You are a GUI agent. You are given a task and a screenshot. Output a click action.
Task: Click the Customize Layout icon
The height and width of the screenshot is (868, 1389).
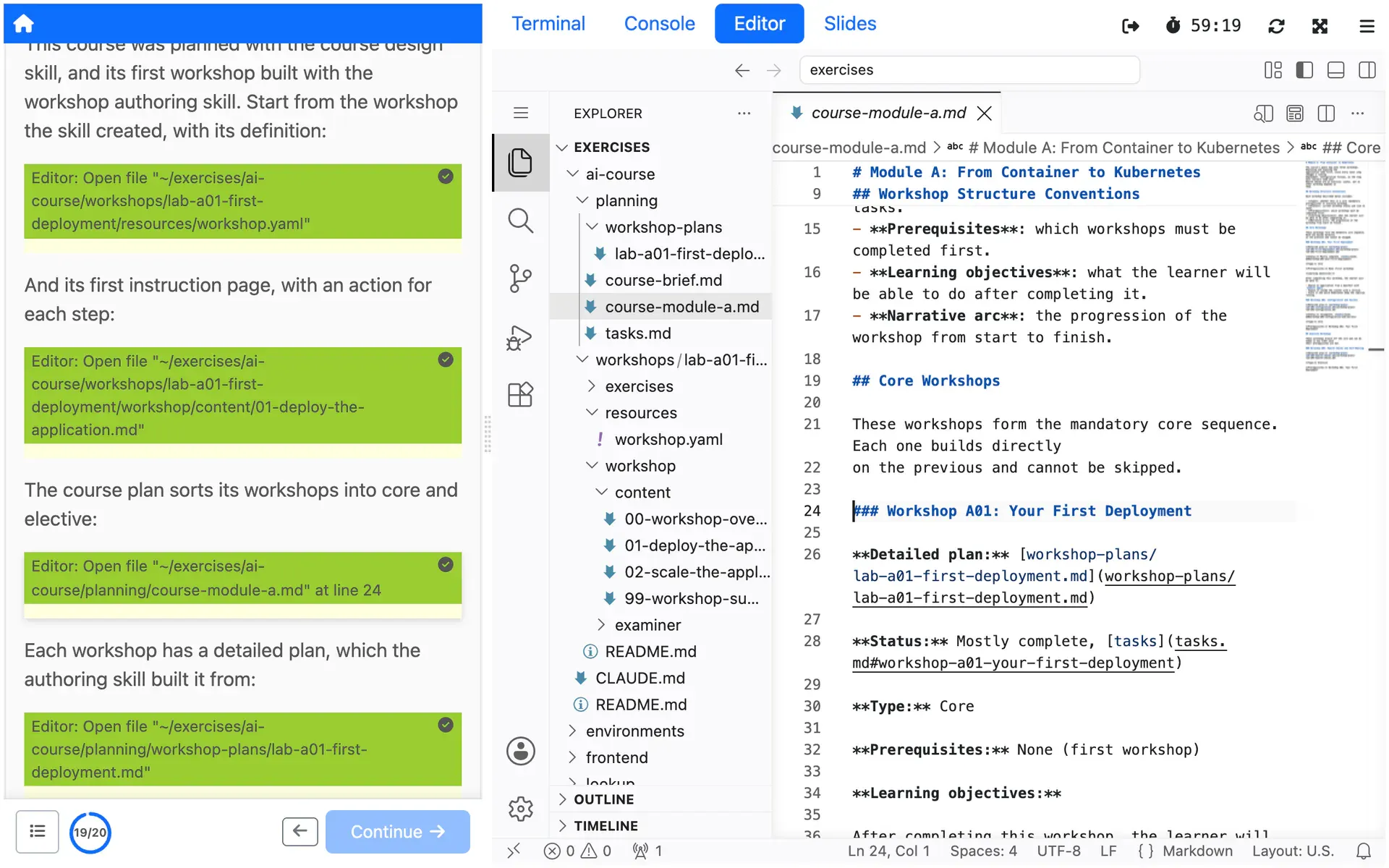pos(1273,70)
